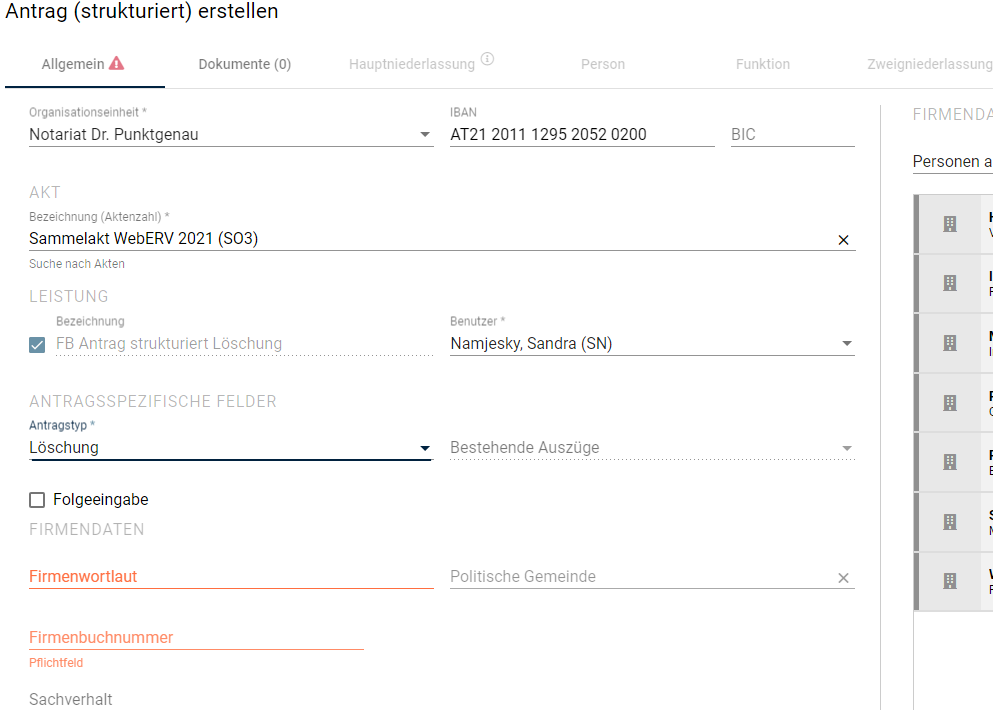This screenshot has height=710, width=993.
Task: Select the last building icon in Firmendaten list
Action: (x=950, y=581)
